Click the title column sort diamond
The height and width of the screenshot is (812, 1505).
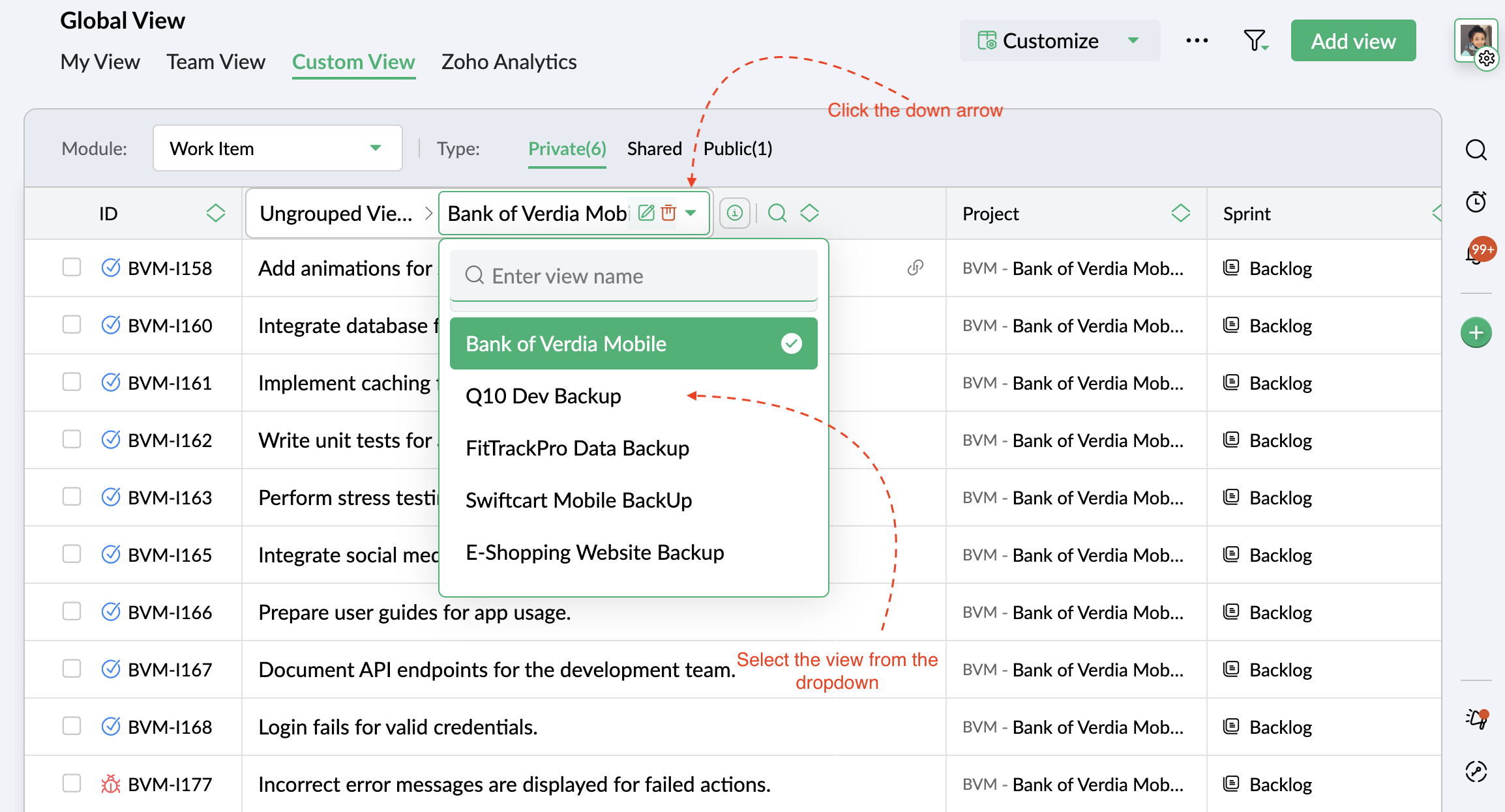809,213
